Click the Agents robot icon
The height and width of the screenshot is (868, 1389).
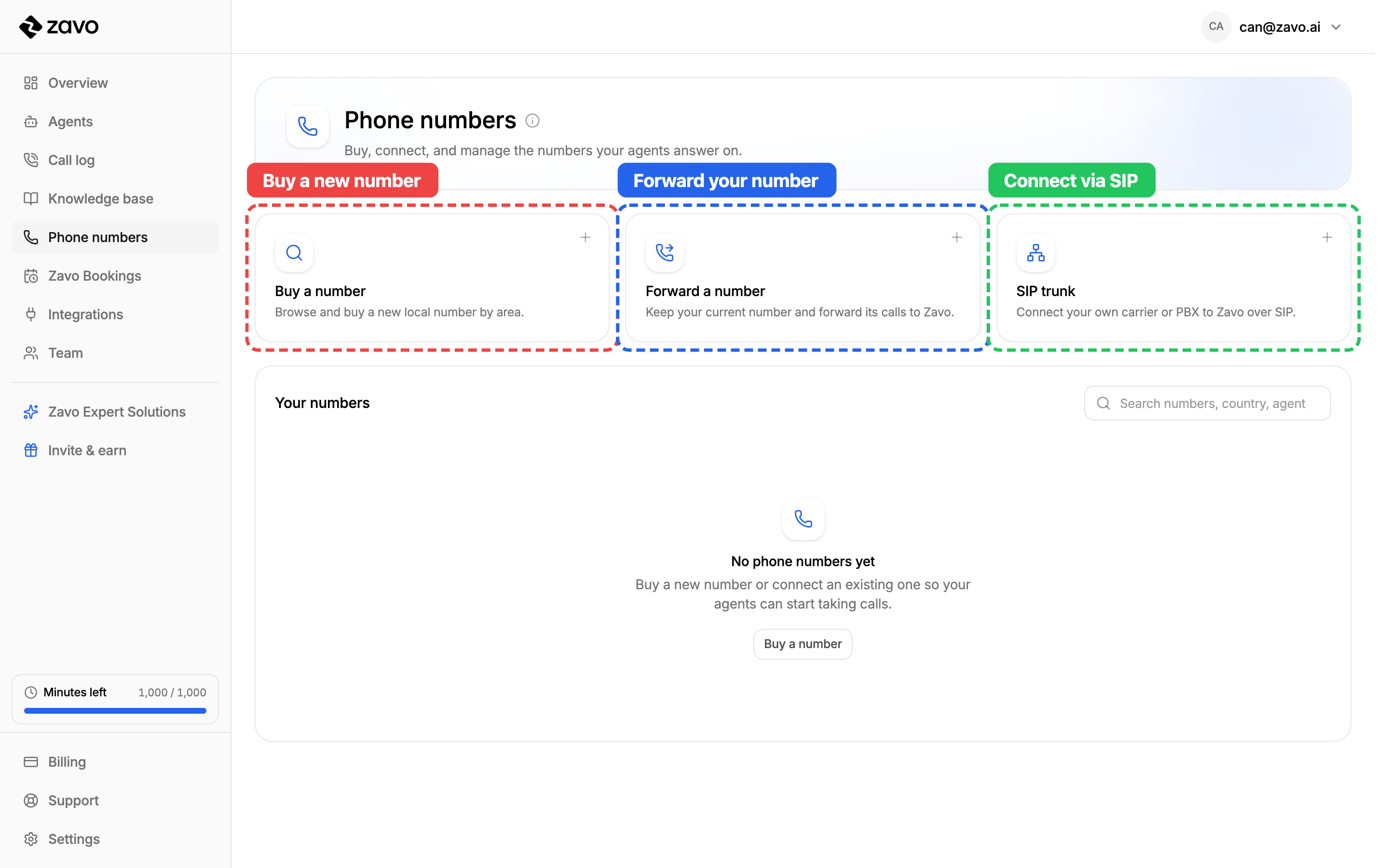point(31,121)
